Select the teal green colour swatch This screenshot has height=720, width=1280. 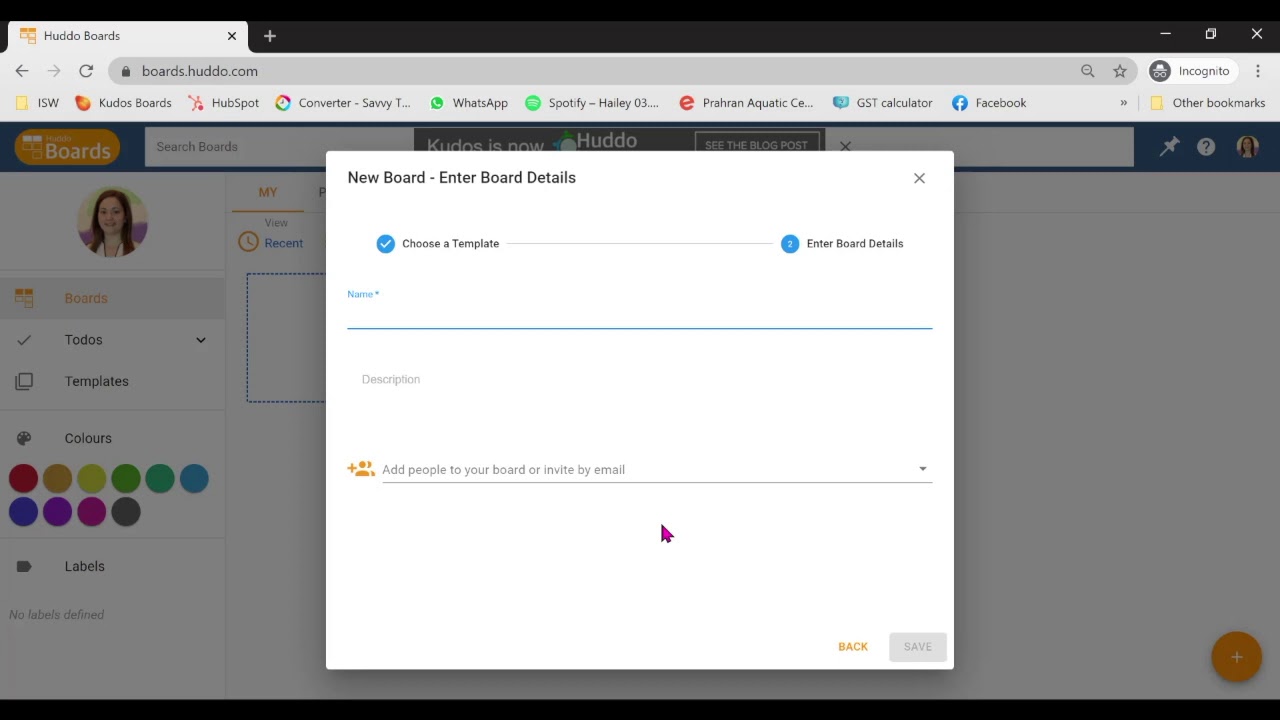click(x=160, y=478)
